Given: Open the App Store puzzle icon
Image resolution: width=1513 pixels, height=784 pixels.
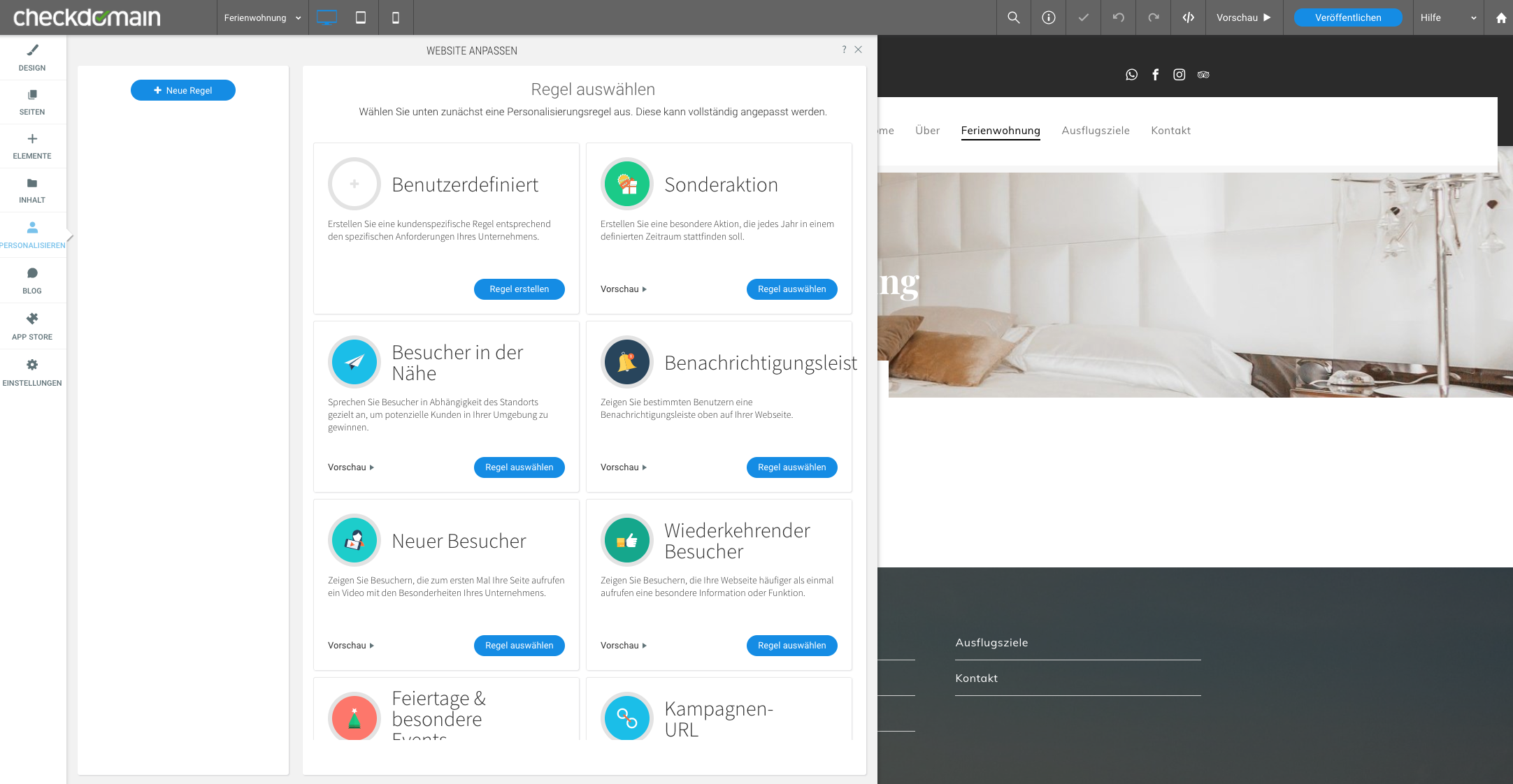Looking at the screenshot, I should [32, 326].
